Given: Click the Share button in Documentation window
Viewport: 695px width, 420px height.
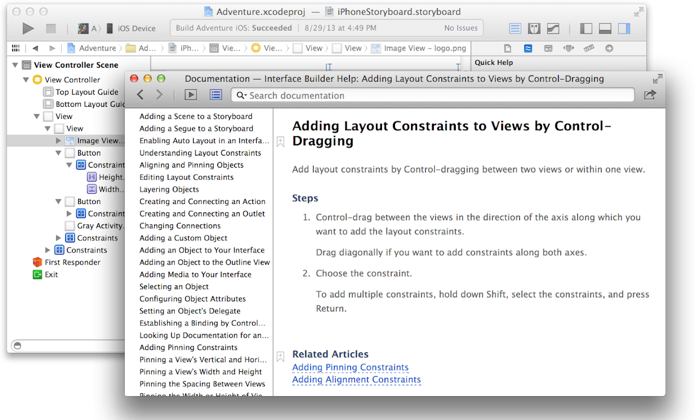Looking at the screenshot, I should click(650, 94).
